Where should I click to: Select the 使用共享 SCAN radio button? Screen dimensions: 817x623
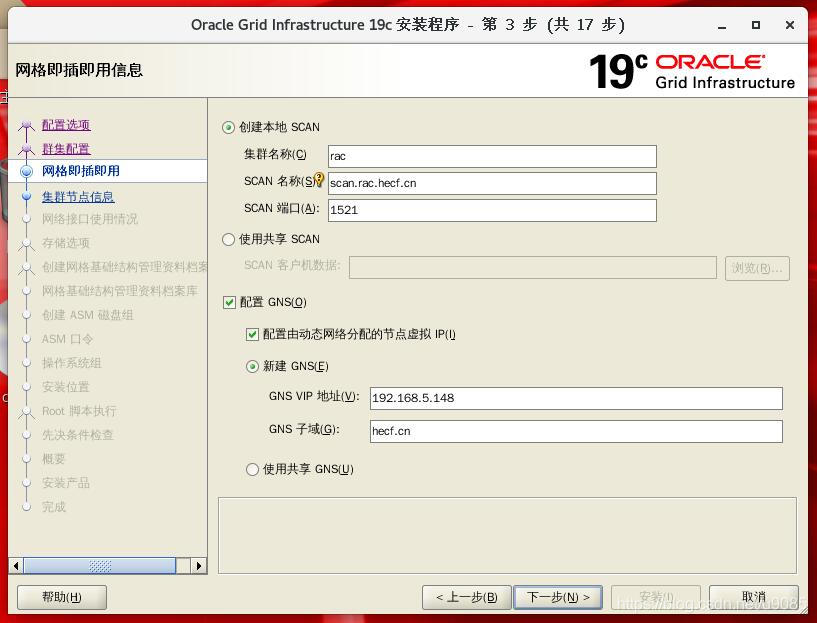coord(228,239)
